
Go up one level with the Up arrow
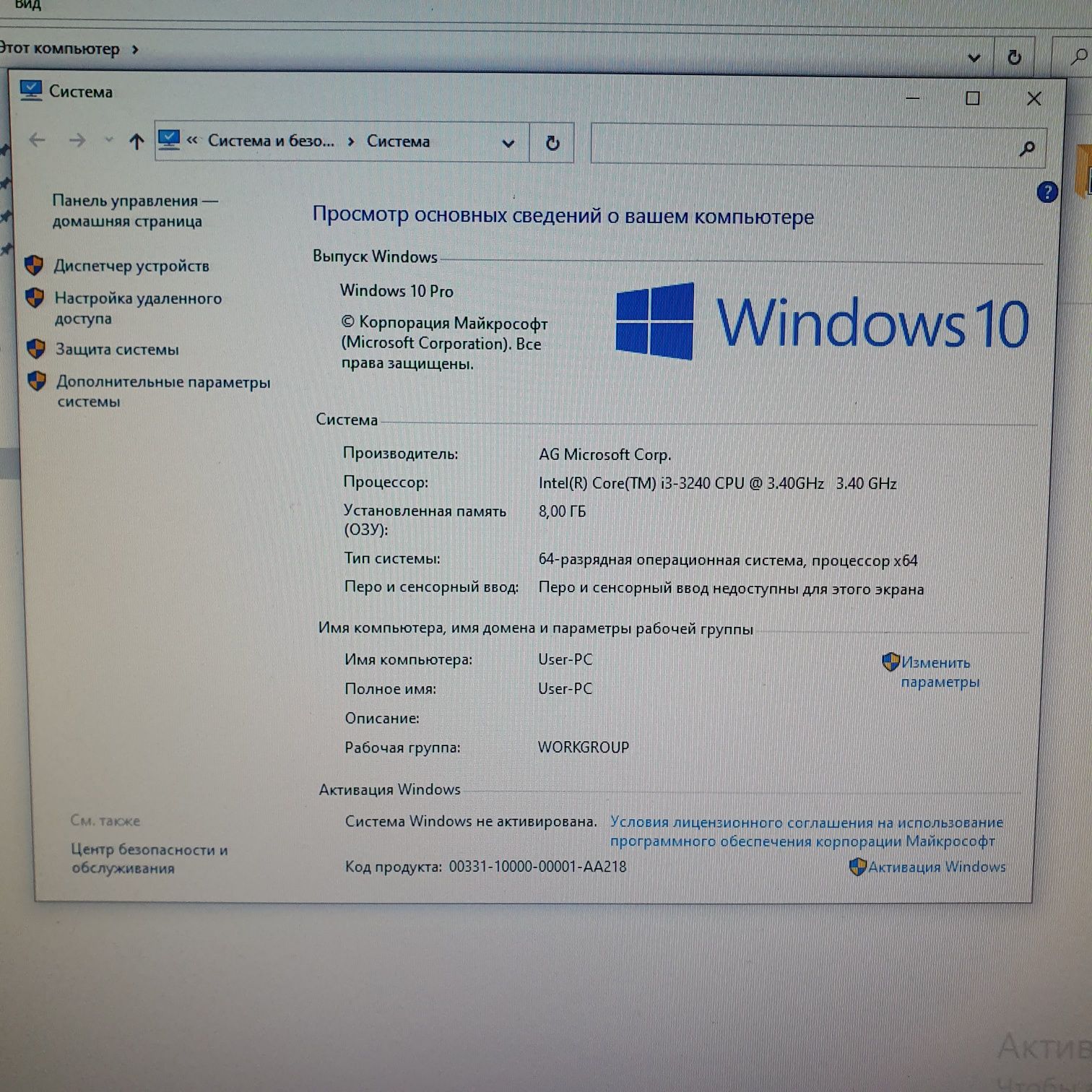point(136,142)
